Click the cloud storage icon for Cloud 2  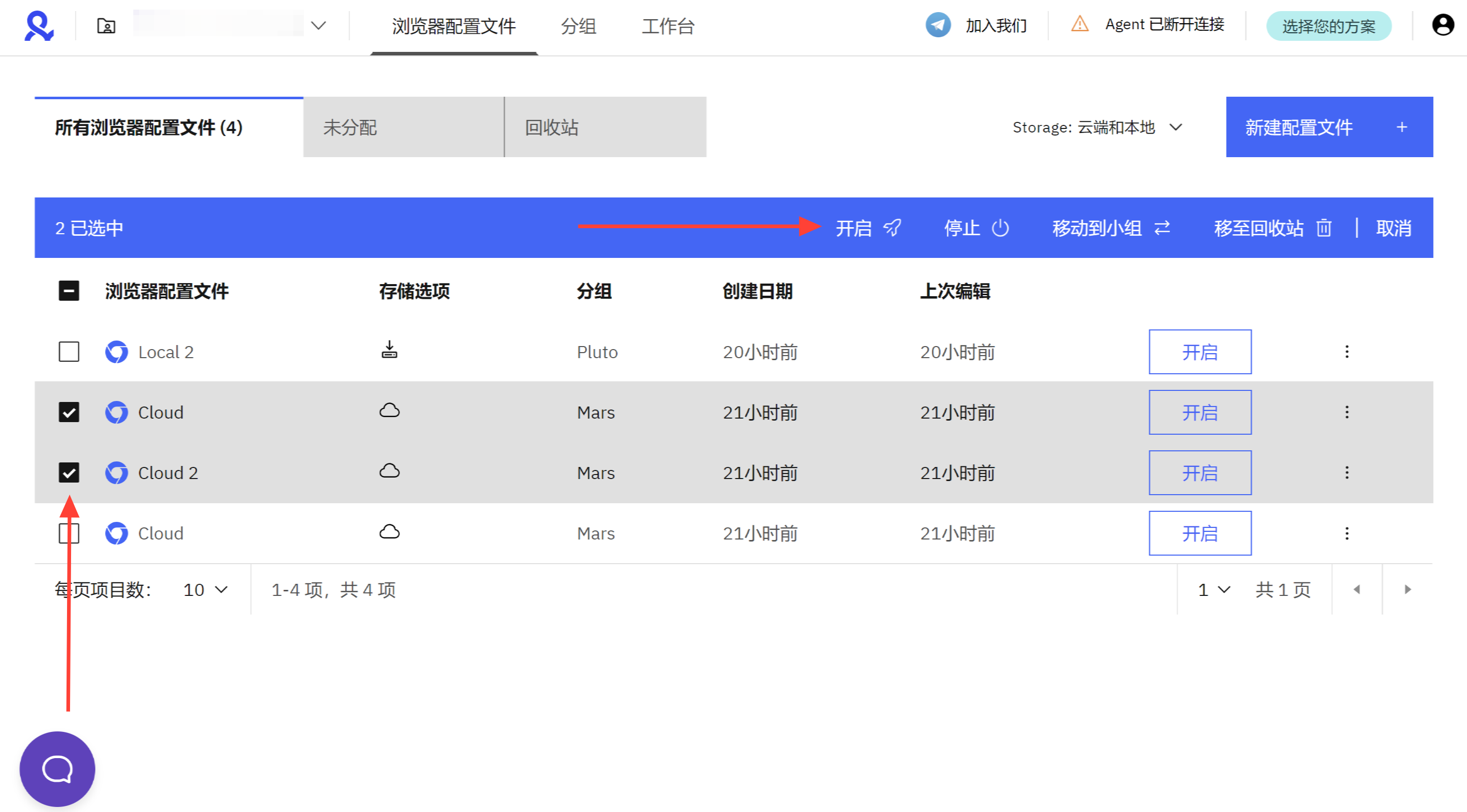(x=390, y=471)
